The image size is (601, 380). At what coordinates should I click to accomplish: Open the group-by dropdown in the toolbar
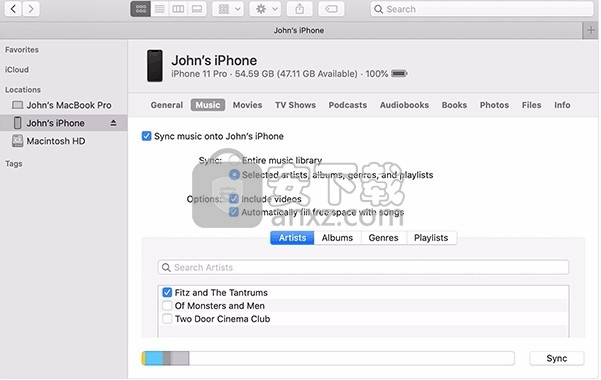(x=228, y=9)
